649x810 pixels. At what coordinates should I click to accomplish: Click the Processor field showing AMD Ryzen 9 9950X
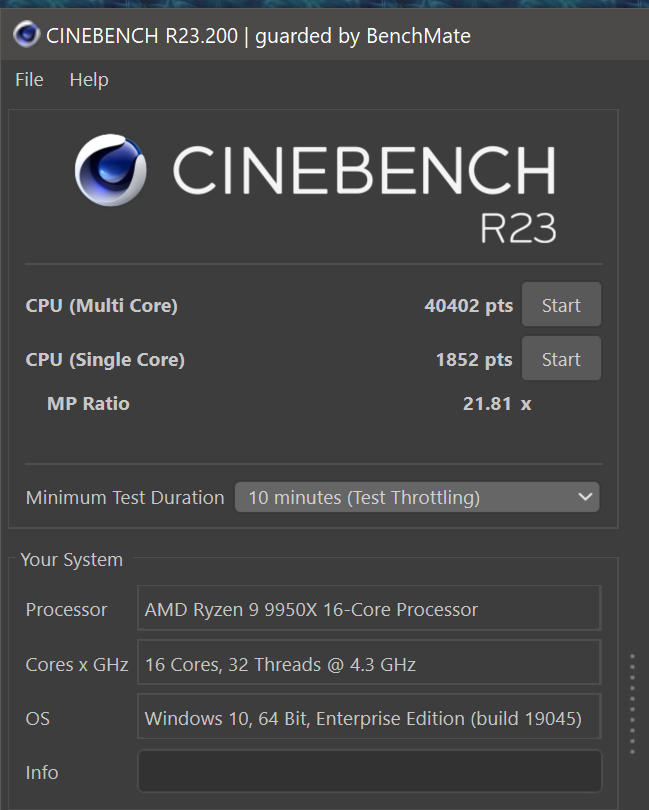pos(368,609)
